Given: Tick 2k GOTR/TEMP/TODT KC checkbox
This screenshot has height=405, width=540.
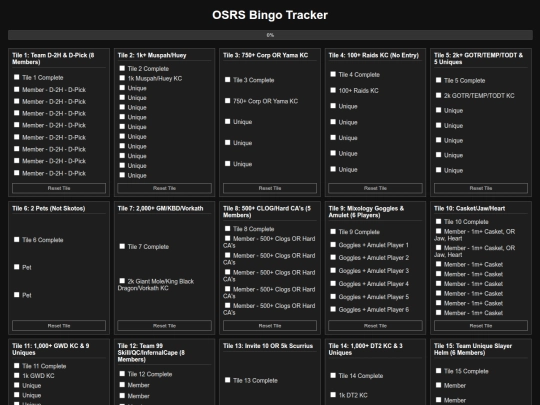Looking at the screenshot, I should coord(438,95).
